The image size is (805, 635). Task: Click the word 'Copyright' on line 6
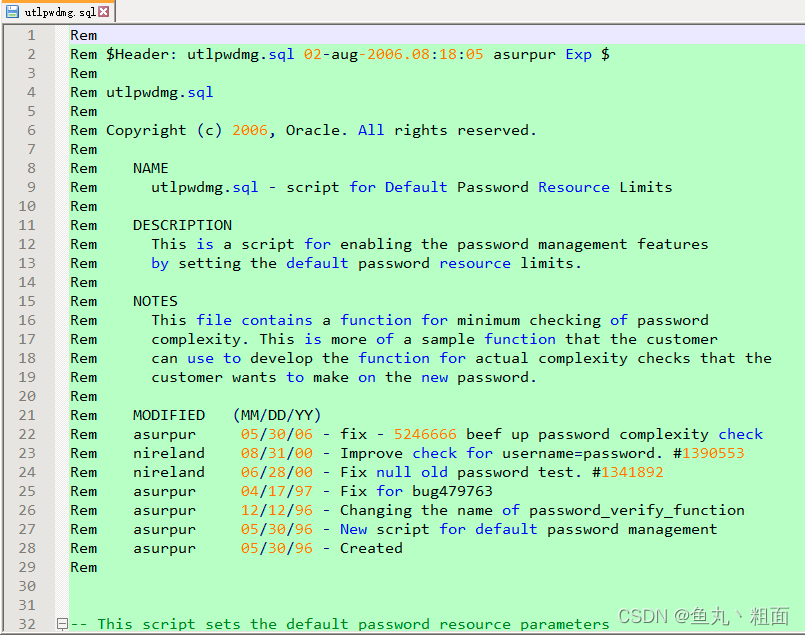pyautogui.click(x=146, y=131)
